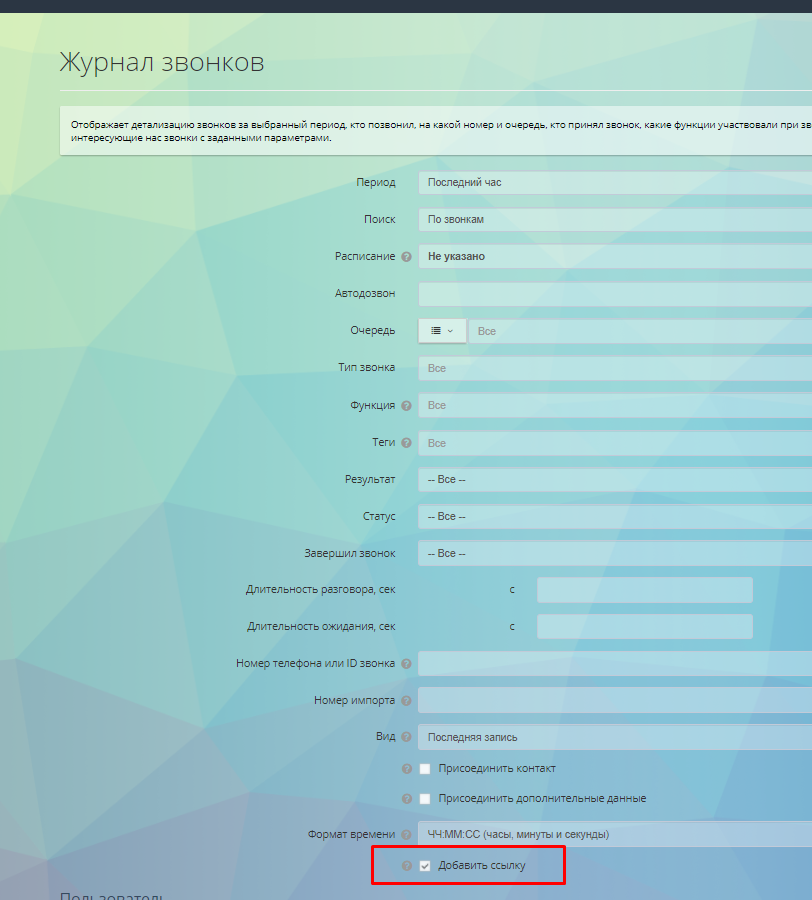Open Формат времени dropdown
The width and height of the screenshot is (812, 900).
[x=614, y=834]
